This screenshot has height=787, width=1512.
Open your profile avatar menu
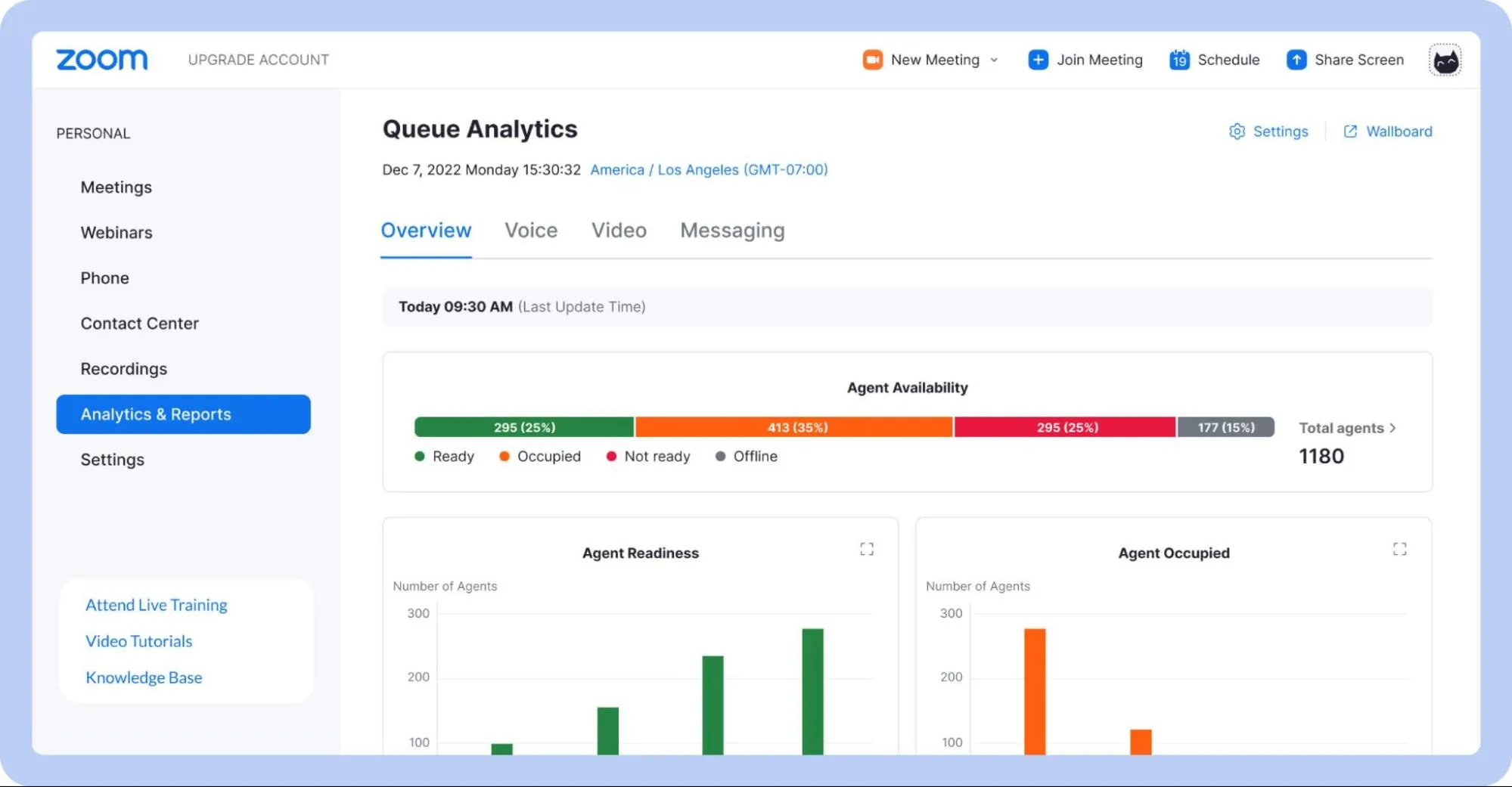(x=1445, y=60)
